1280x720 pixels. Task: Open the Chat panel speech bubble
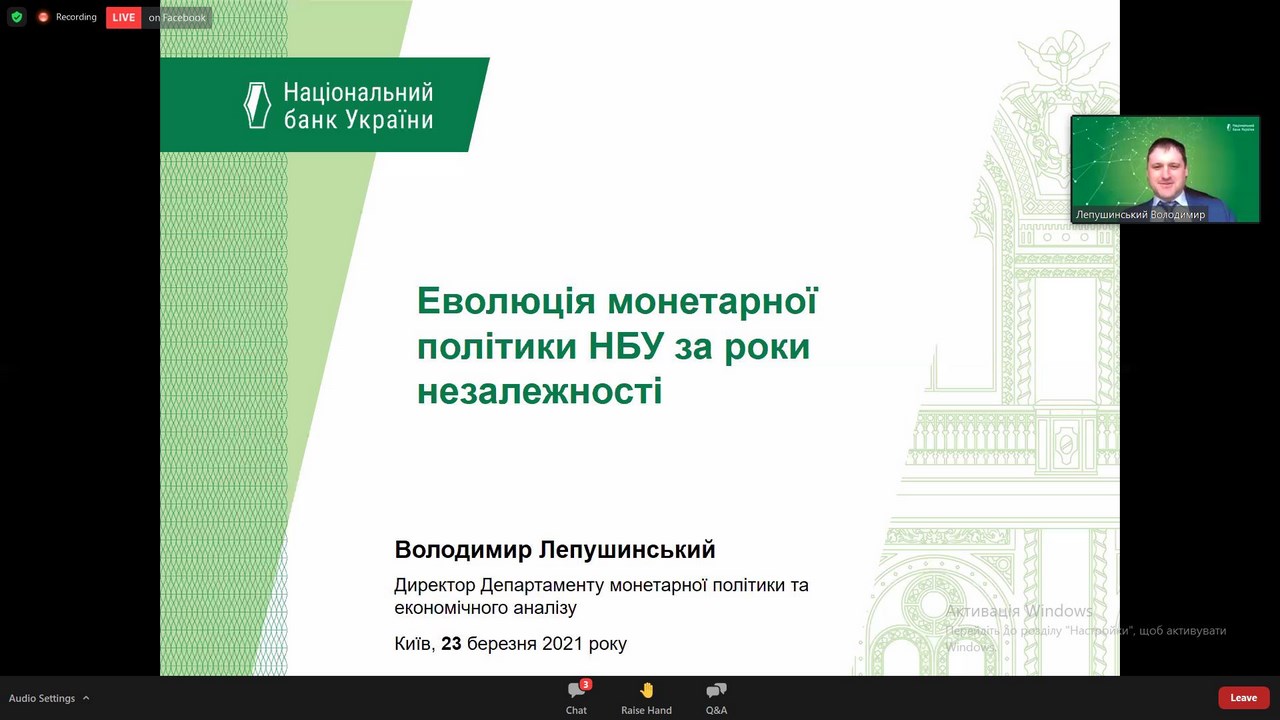575,691
